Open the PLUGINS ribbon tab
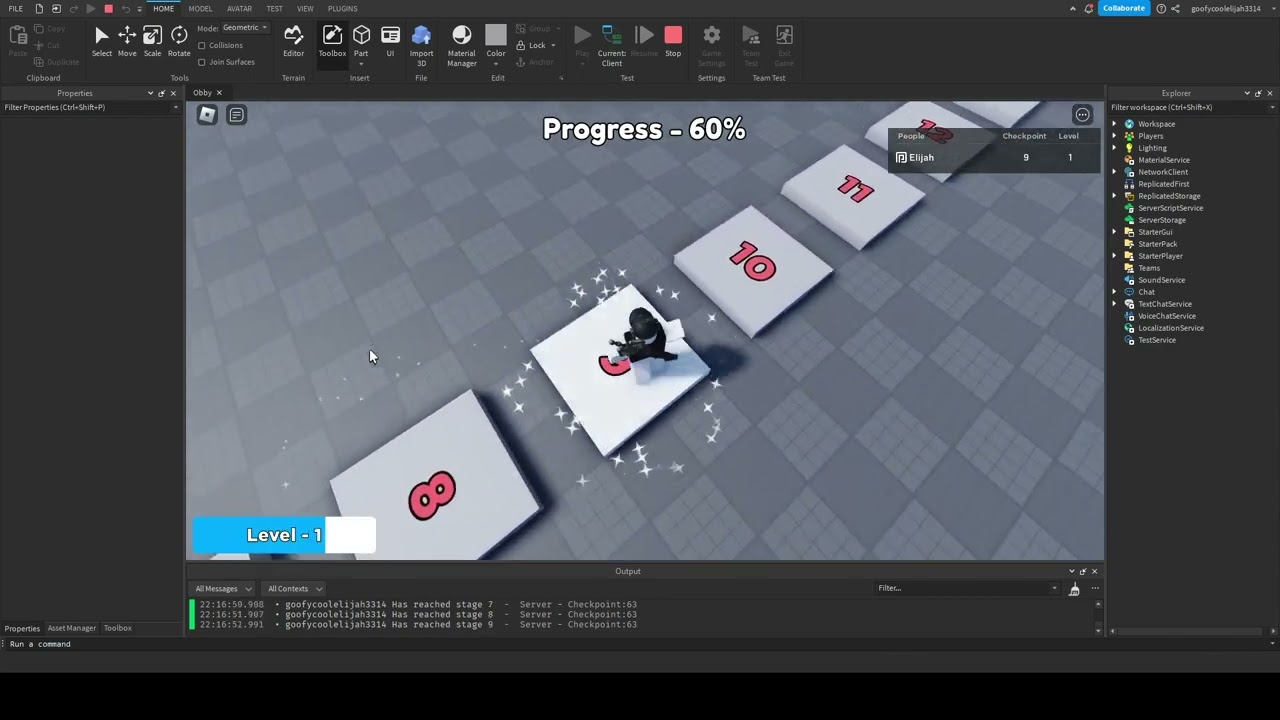Screen dimensions: 1280x720 (342, 8)
